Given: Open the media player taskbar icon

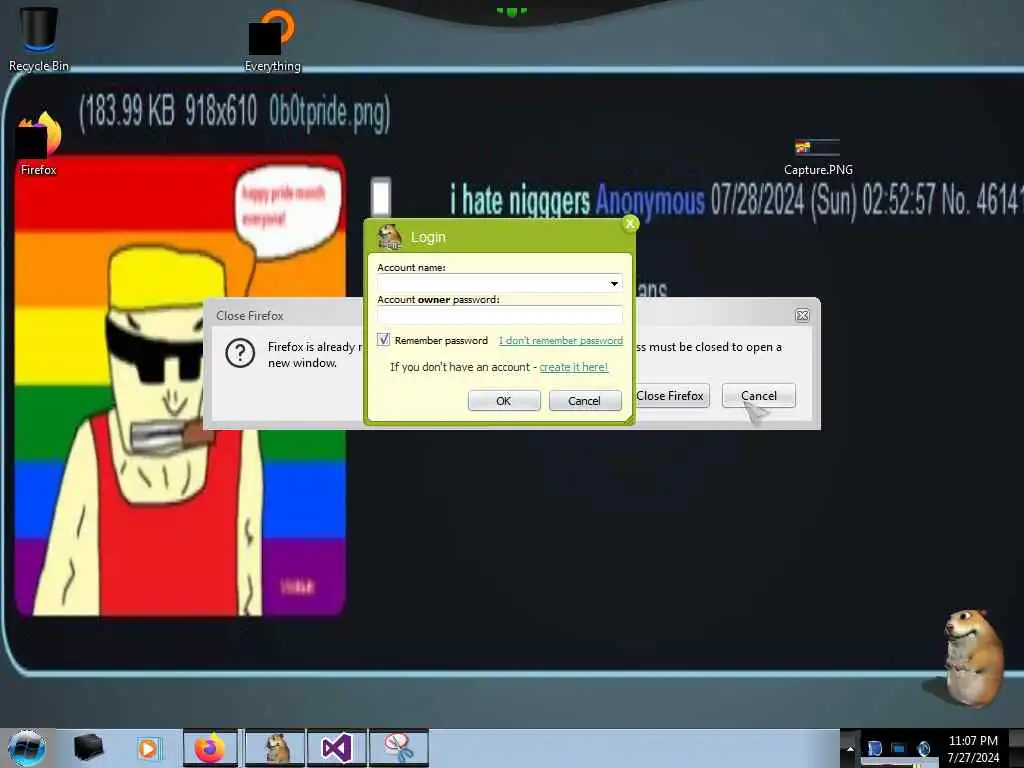Looking at the screenshot, I should [148, 748].
